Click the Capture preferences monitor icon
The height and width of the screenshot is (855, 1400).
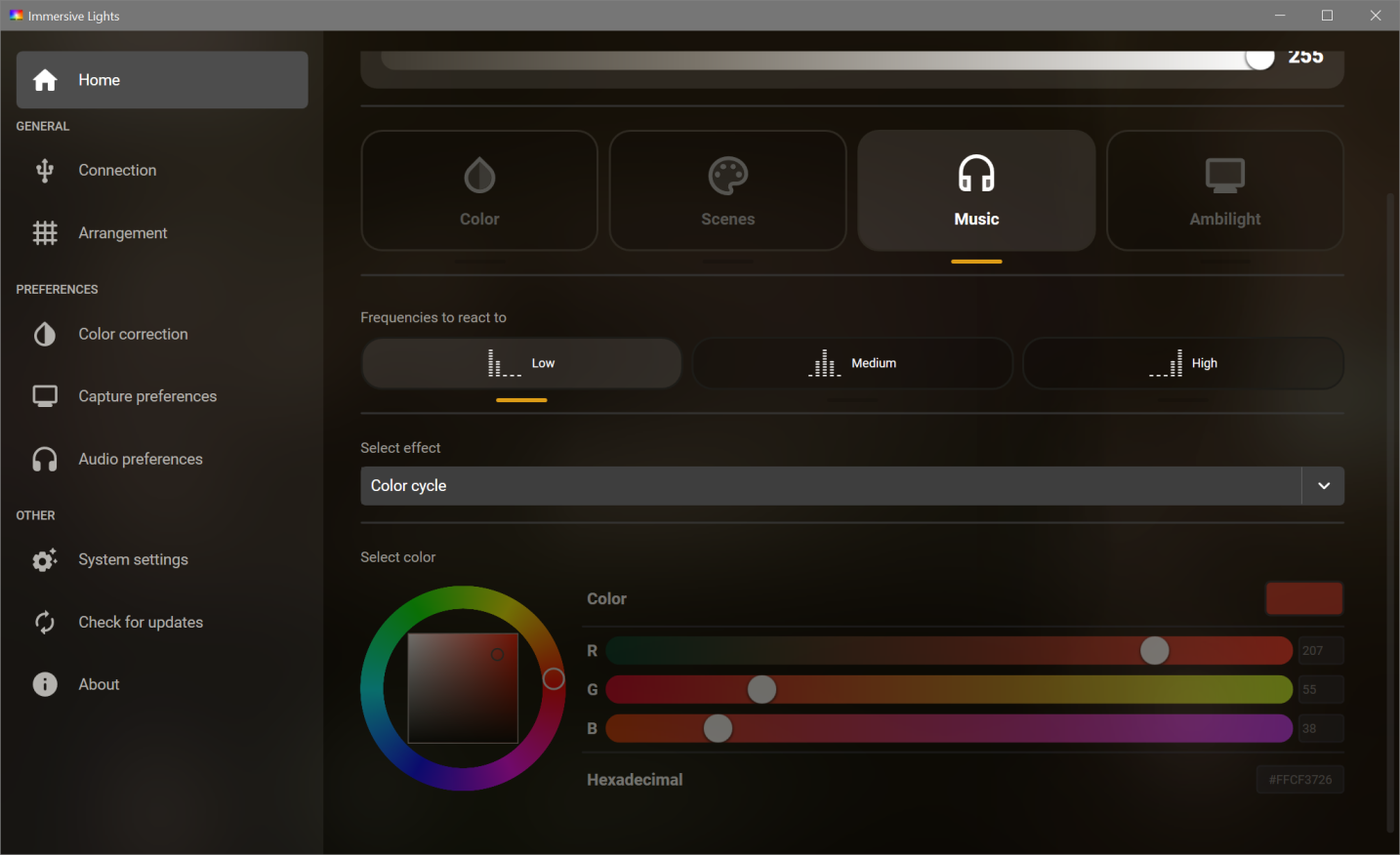(45, 396)
